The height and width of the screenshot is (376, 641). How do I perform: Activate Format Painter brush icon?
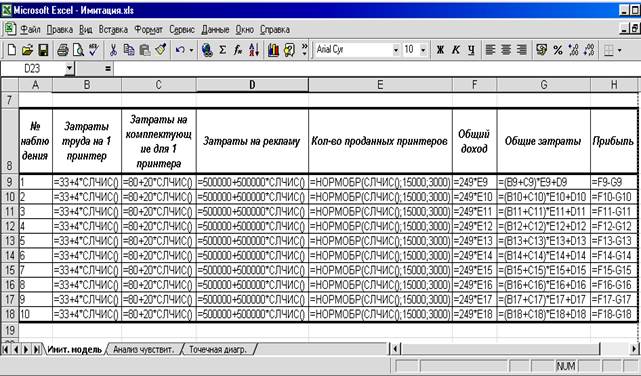point(160,50)
